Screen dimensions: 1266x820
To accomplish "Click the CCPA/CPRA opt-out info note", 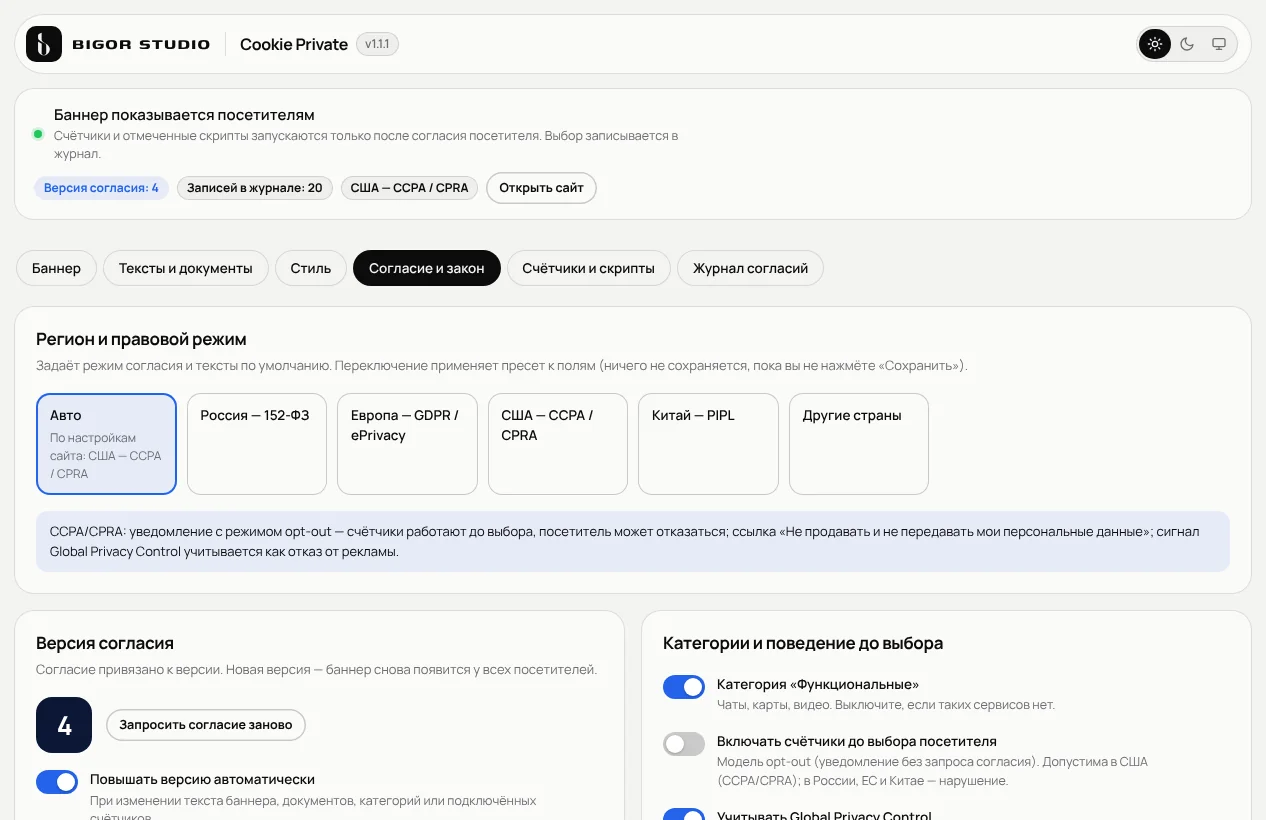I will (633, 542).
